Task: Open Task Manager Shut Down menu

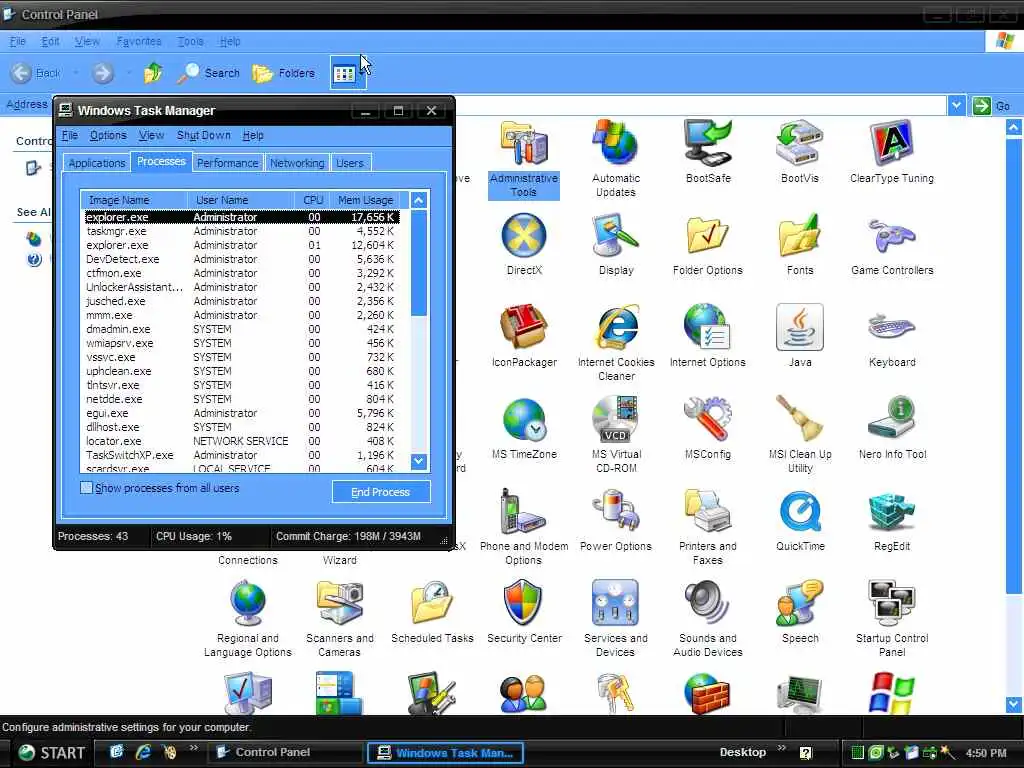Action: tap(203, 135)
